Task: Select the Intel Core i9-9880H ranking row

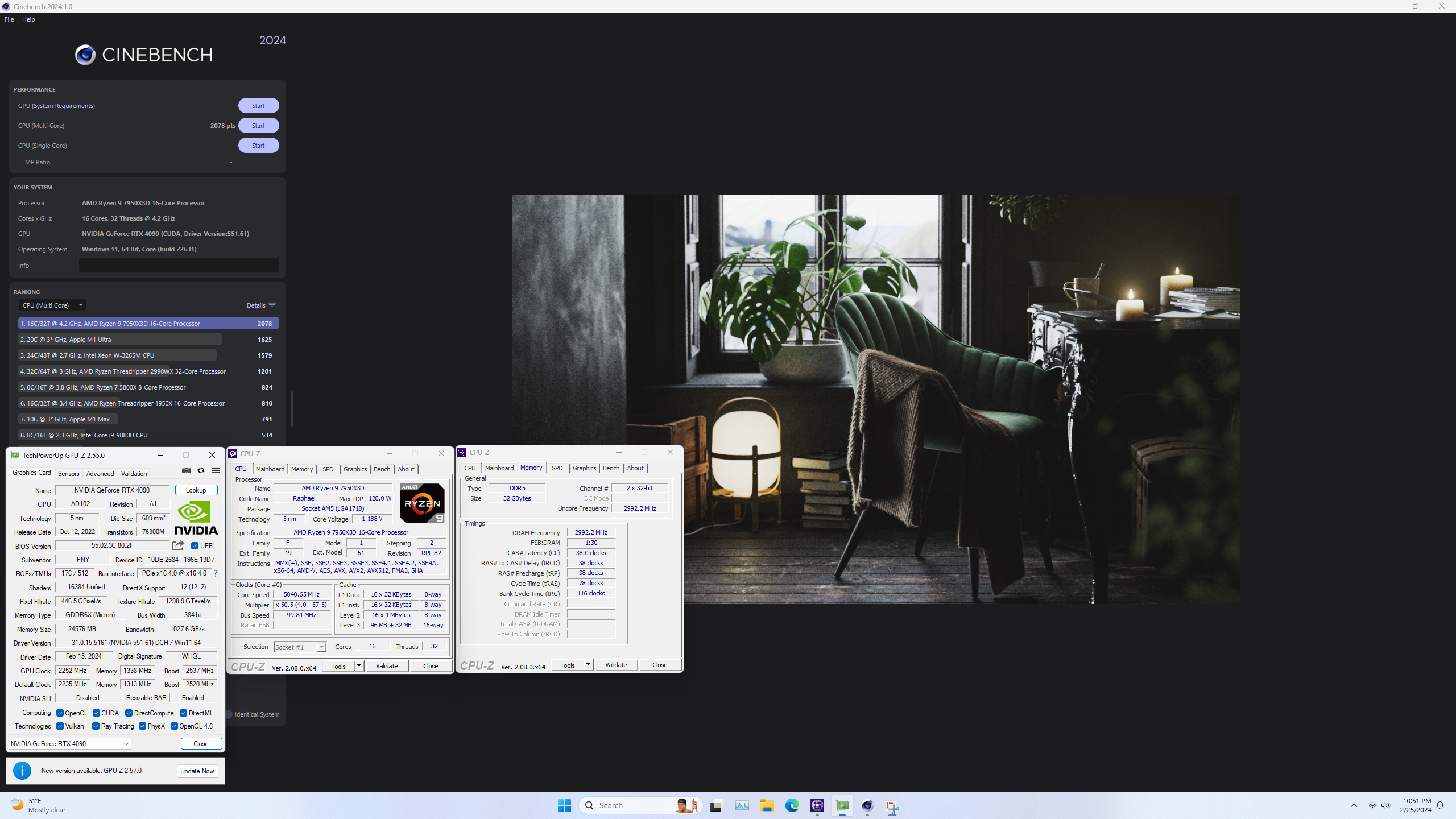Action: 148,435
